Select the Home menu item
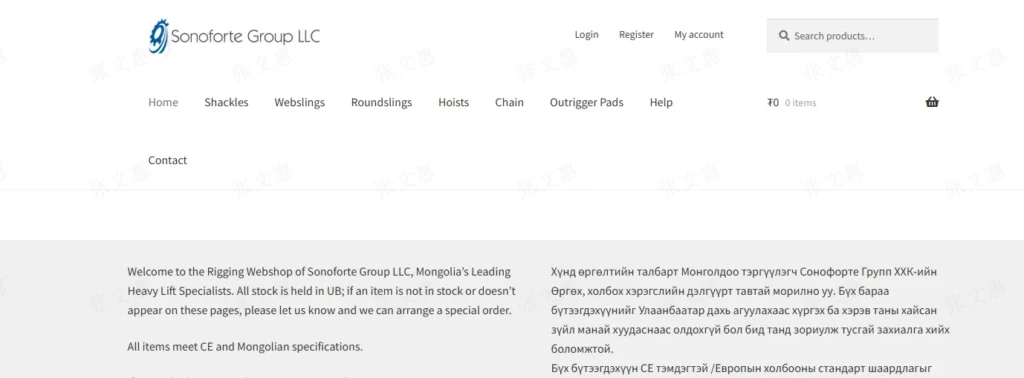The image size is (1024, 378). tap(163, 102)
